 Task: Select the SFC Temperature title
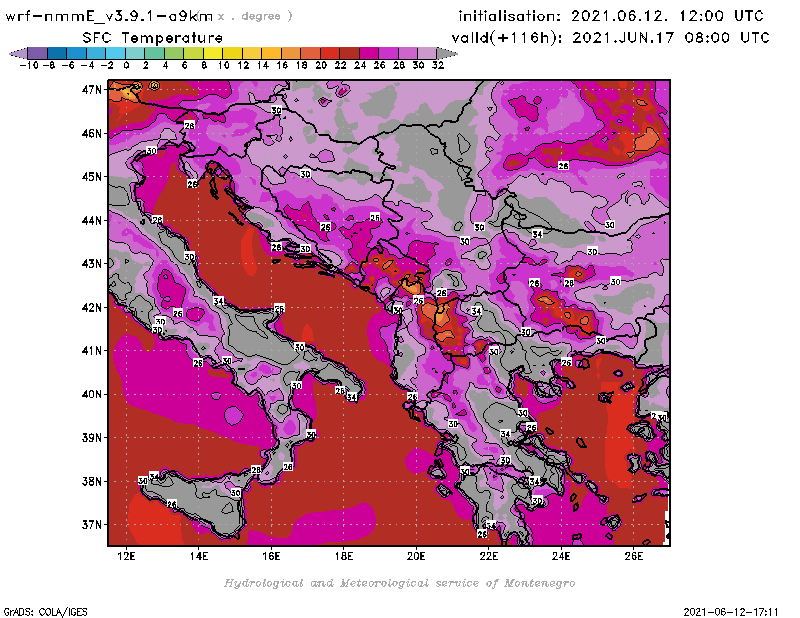[x=153, y=38]
